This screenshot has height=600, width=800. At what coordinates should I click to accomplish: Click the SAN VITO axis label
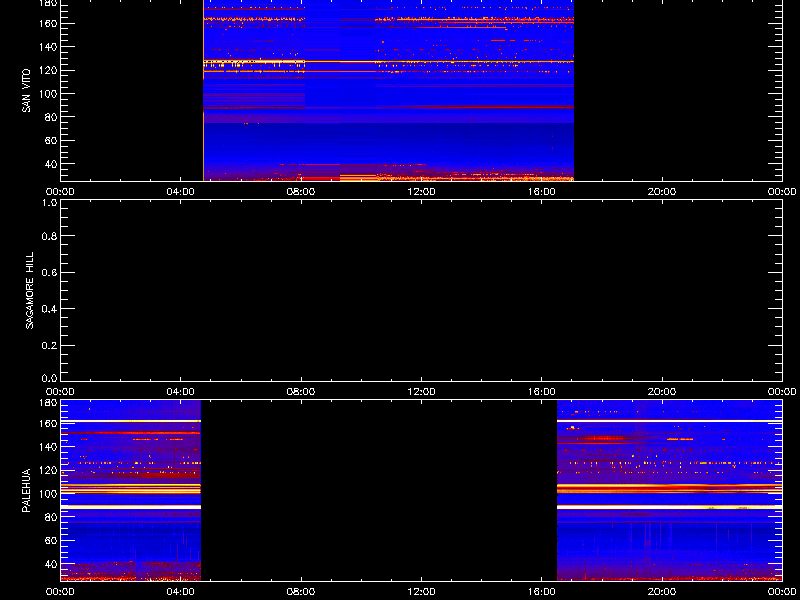[26, 90]
